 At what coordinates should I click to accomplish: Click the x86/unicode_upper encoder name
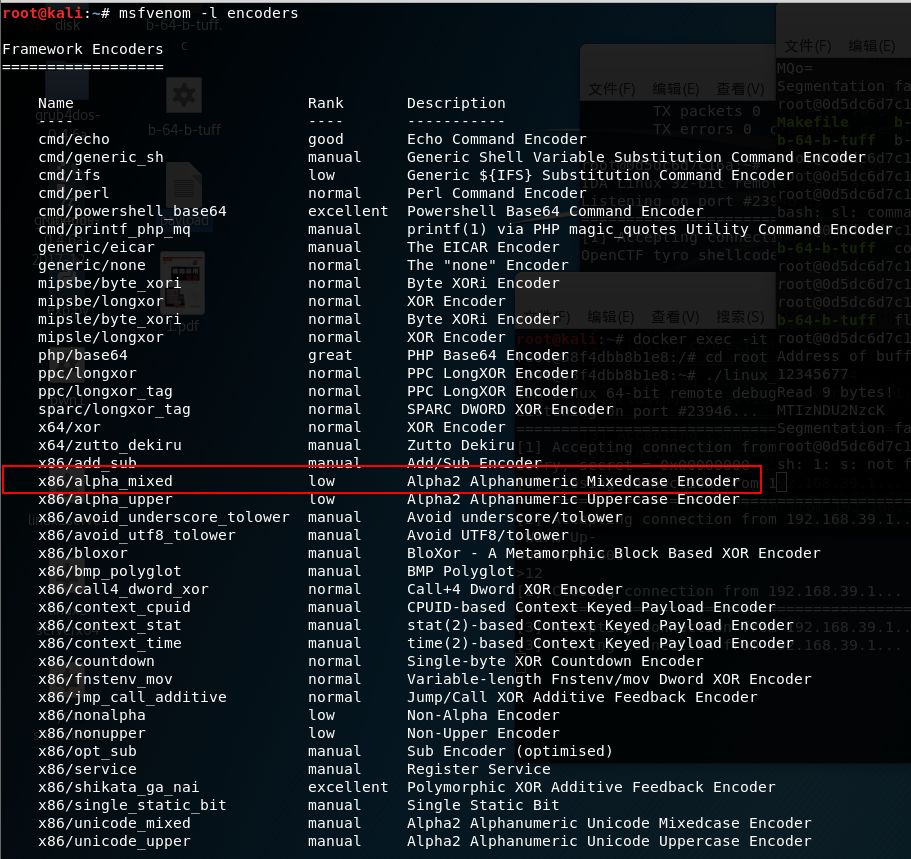tap(114, 842)
